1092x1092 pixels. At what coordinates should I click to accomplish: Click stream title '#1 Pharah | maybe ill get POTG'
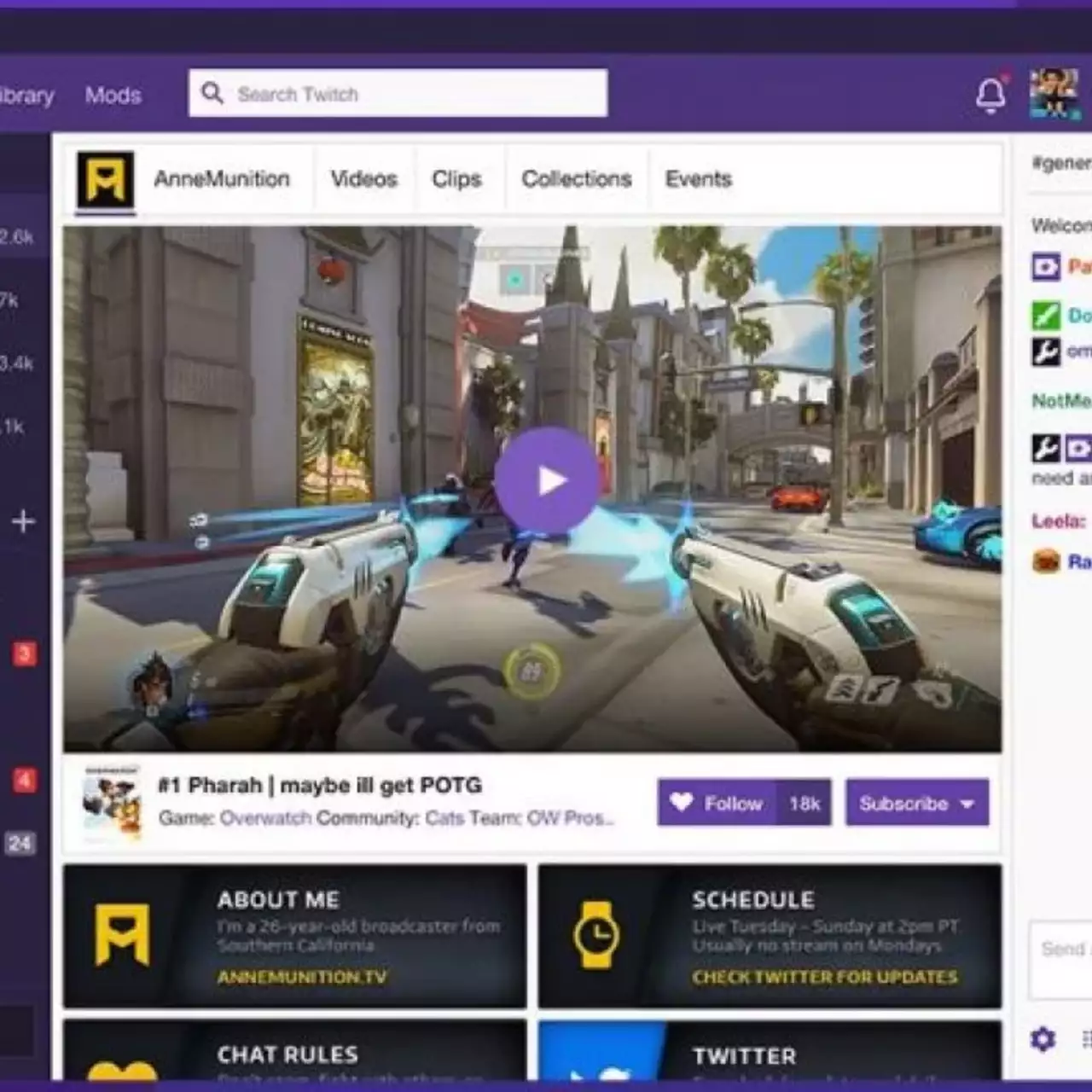(320, 785)
